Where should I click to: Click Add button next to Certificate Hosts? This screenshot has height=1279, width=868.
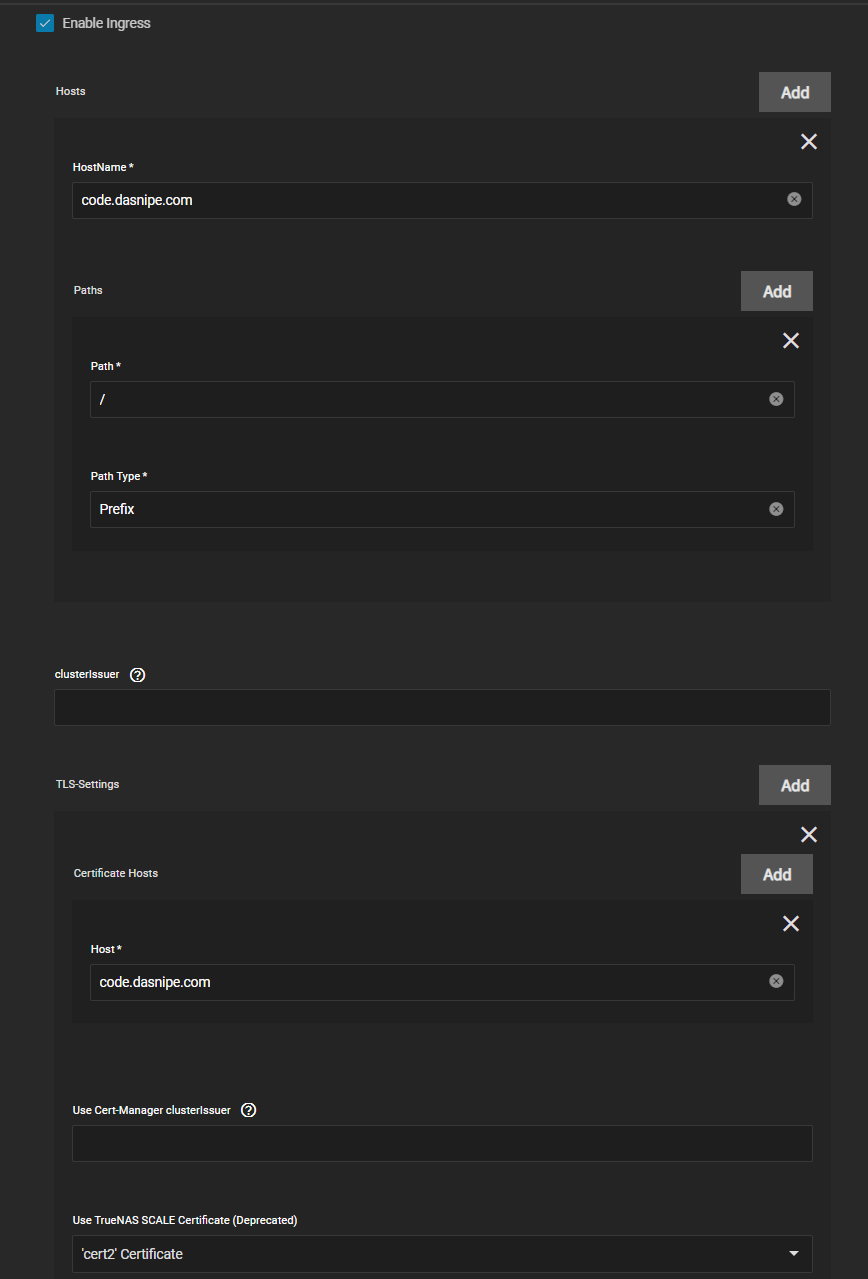coord(776,874)
